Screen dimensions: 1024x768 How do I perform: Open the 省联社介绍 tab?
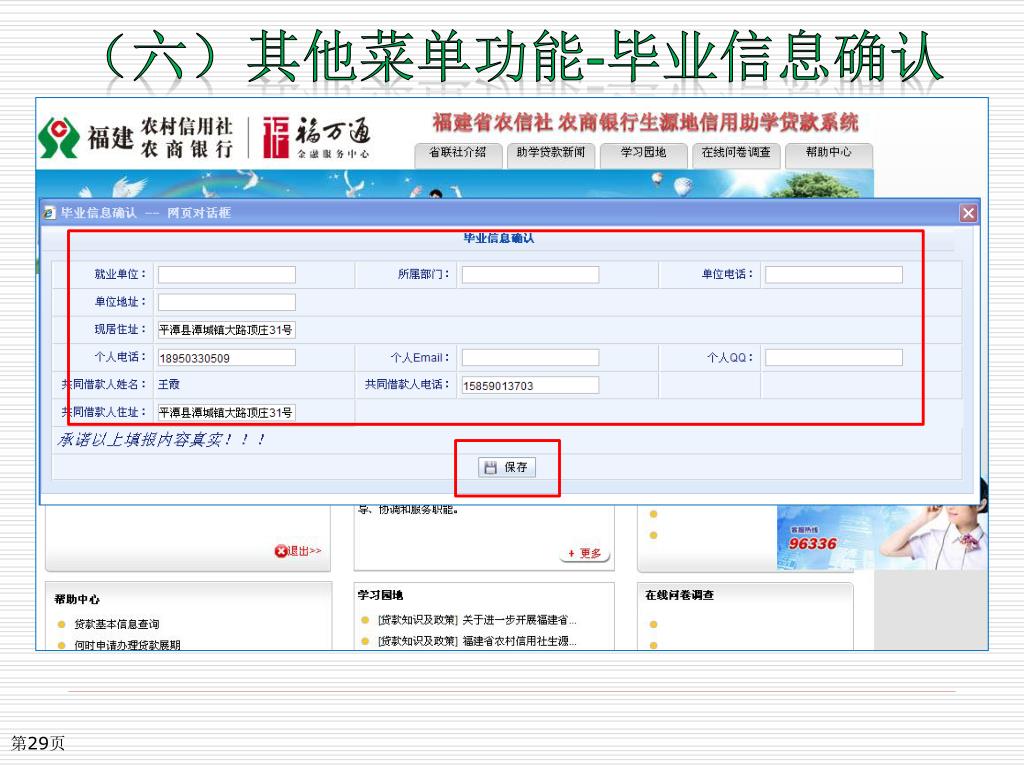pyautogui.click(x=458, y=153)
